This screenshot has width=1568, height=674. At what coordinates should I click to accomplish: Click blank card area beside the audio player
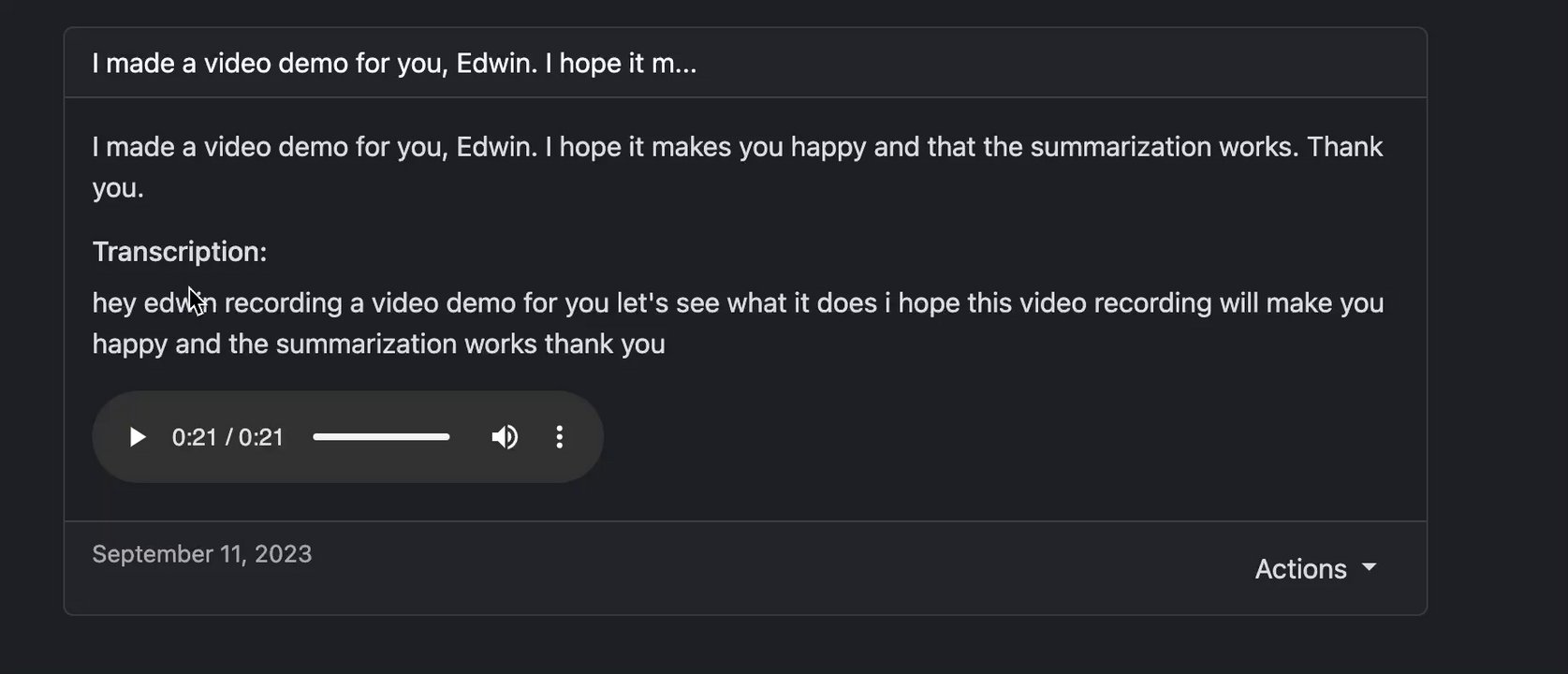pos(936,437)
